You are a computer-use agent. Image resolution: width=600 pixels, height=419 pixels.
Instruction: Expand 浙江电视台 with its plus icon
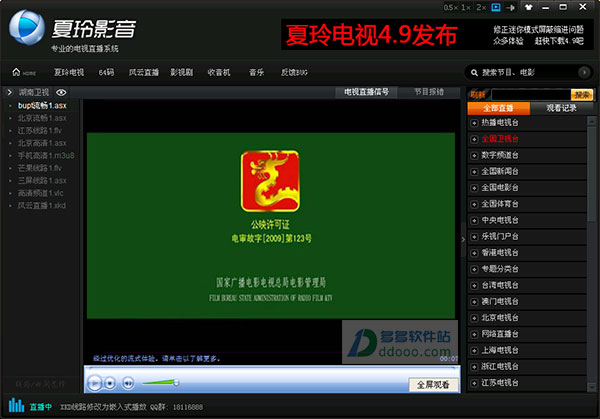pos(474,367)
